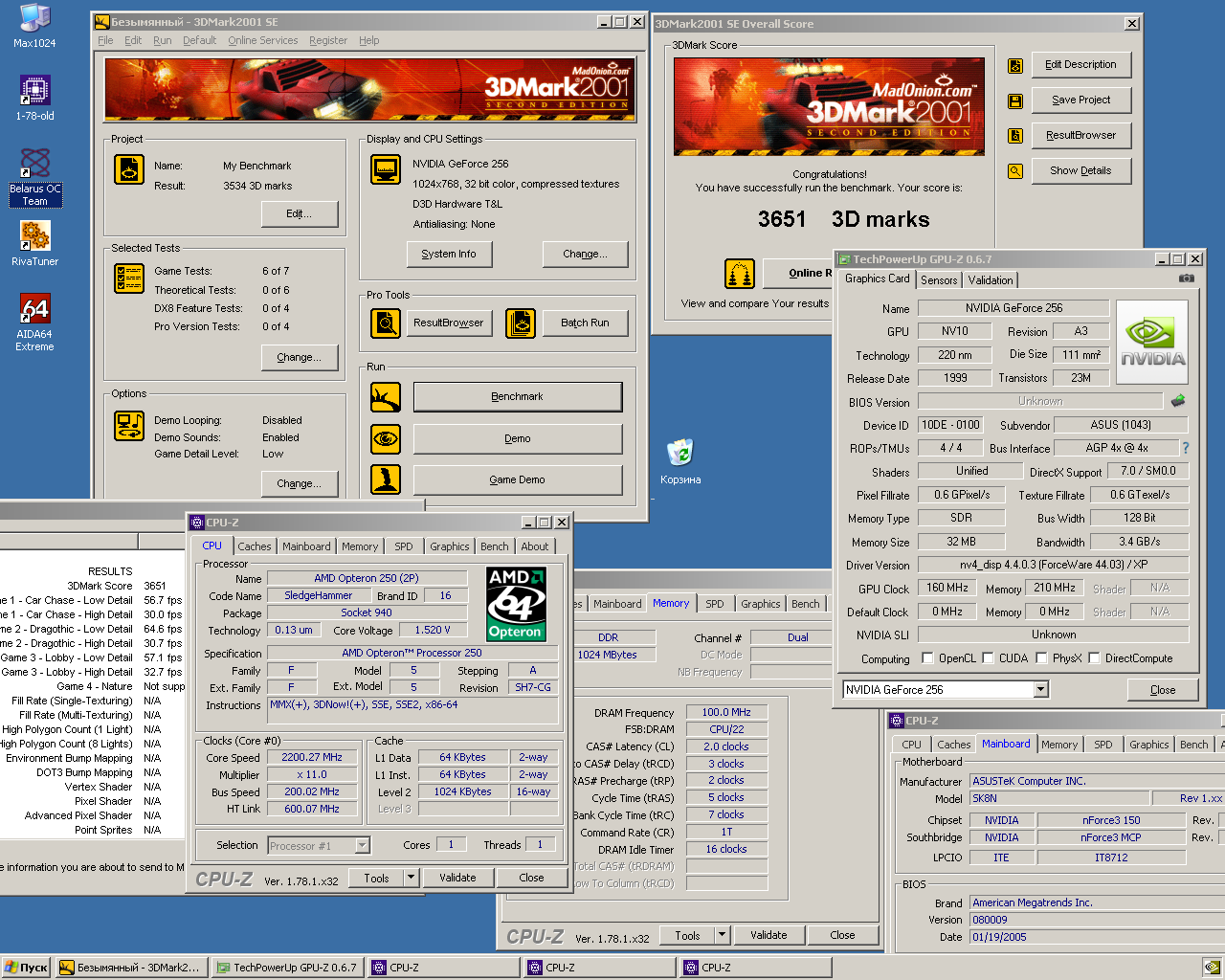1225x980 pixels.
Task: Click the GPU-Z screenshot camera icon
Action: 1187,278
